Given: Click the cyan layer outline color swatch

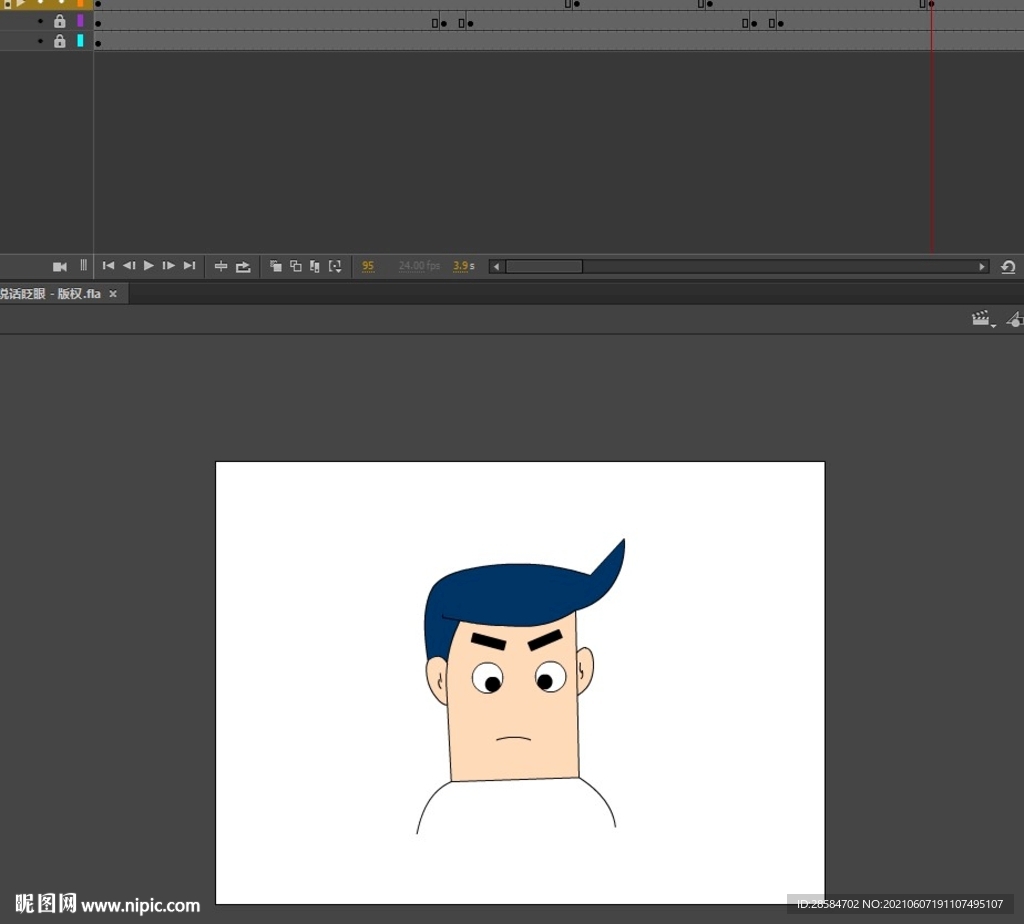Looking at the screenshot, I should tap(80, 40).
